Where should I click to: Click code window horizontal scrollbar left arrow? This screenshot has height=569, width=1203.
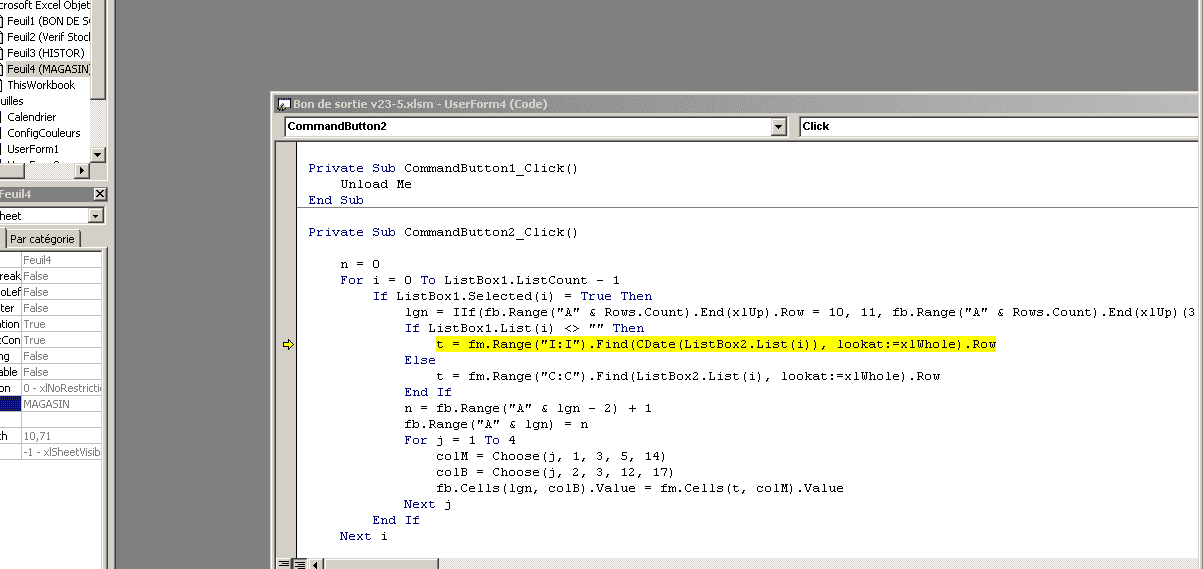click(317, 564)
